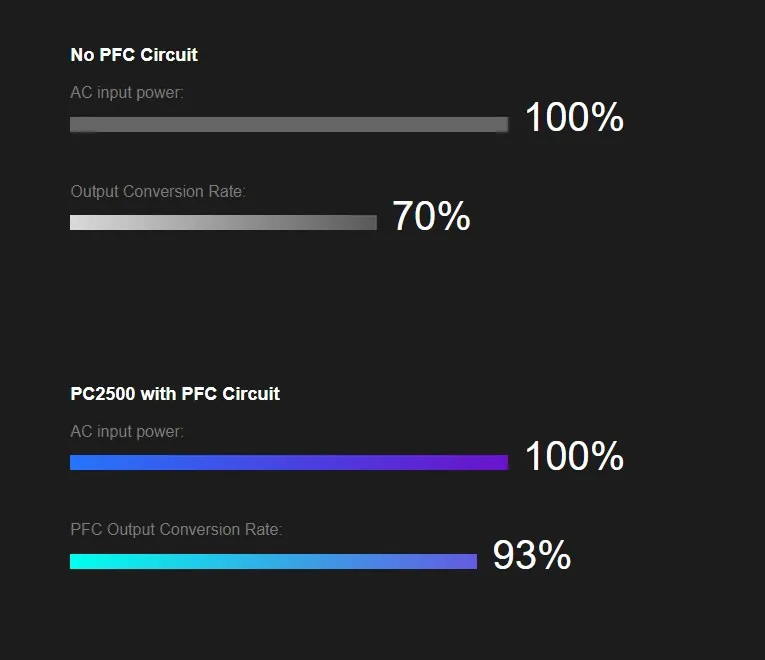This screenshot has height=660, width=765.
Task: Click the 70% value text
Action: tap(431, 217)
